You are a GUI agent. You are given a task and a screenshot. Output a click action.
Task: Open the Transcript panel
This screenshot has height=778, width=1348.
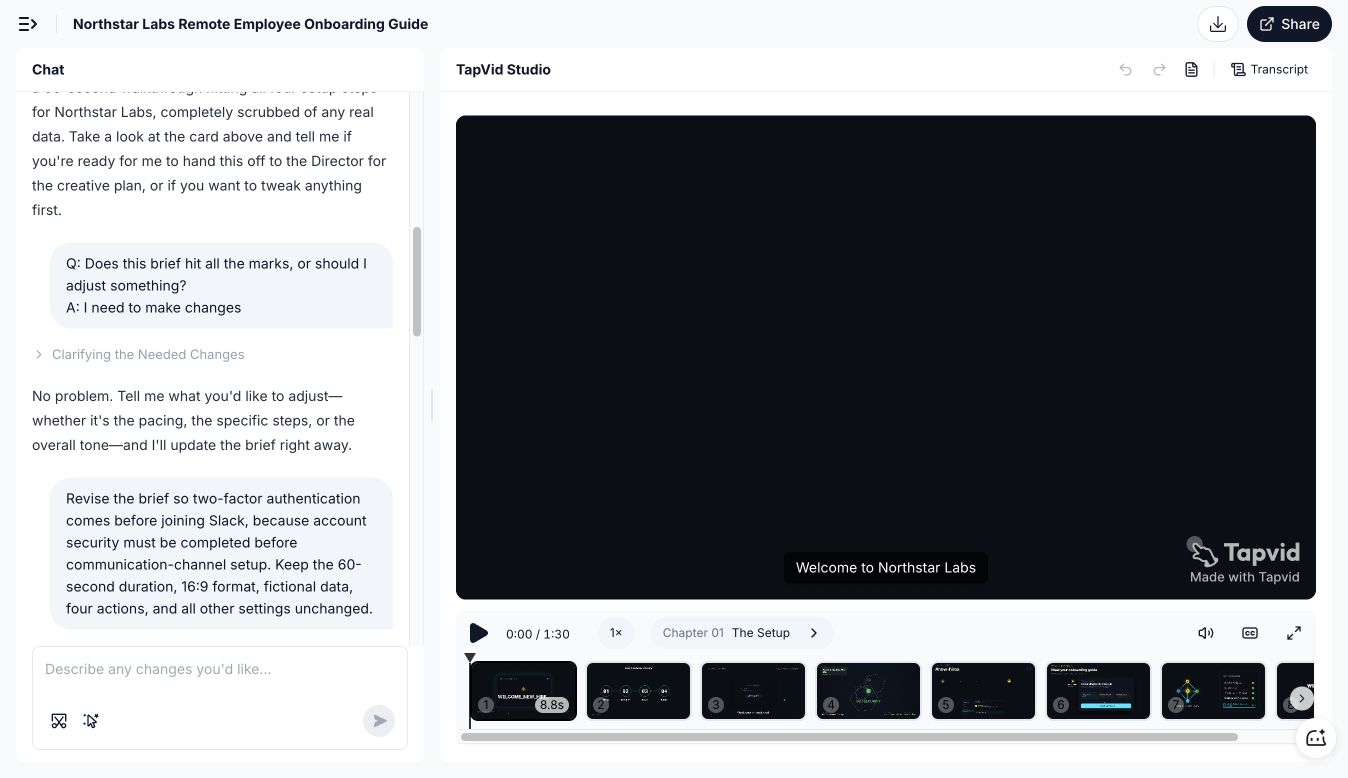tap(1270, 69)
